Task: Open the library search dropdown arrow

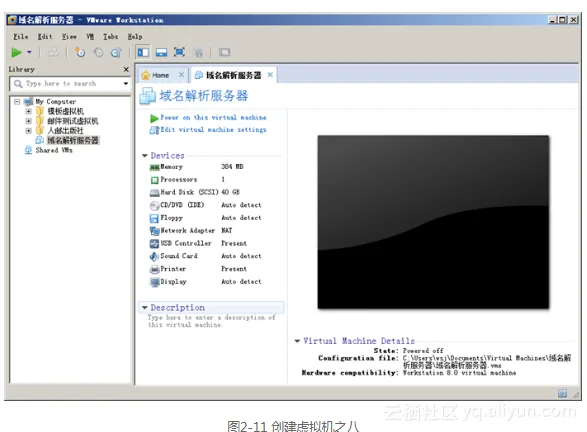Action: [126, 83]
